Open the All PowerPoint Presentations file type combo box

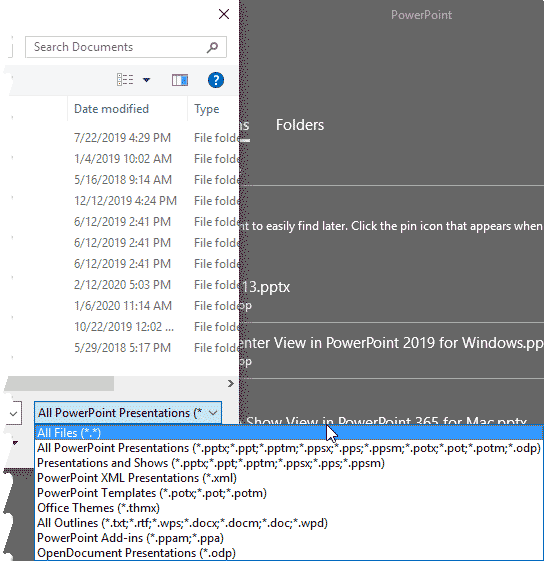point(128,413)
